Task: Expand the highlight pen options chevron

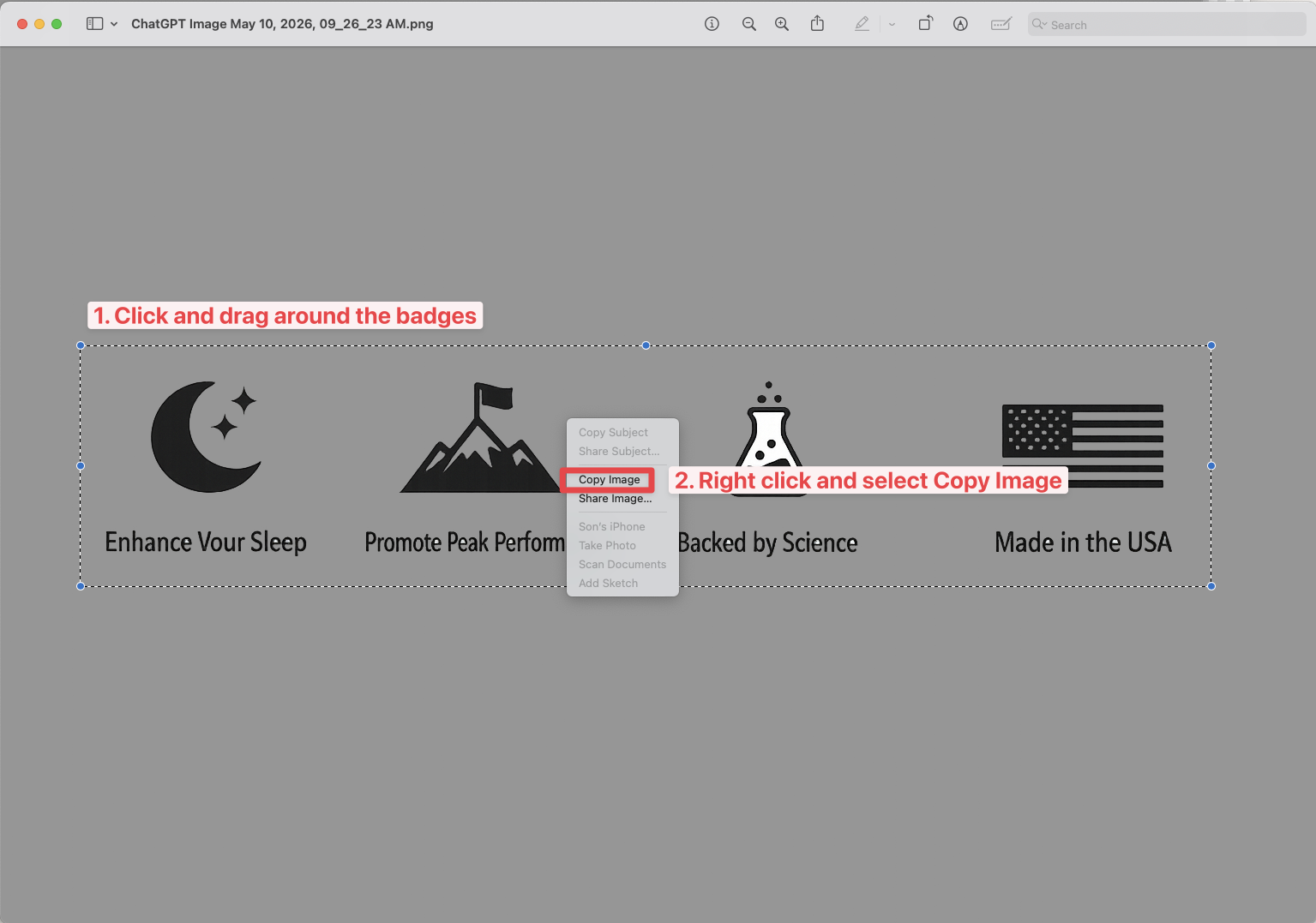Action: (x=892, y=24)
